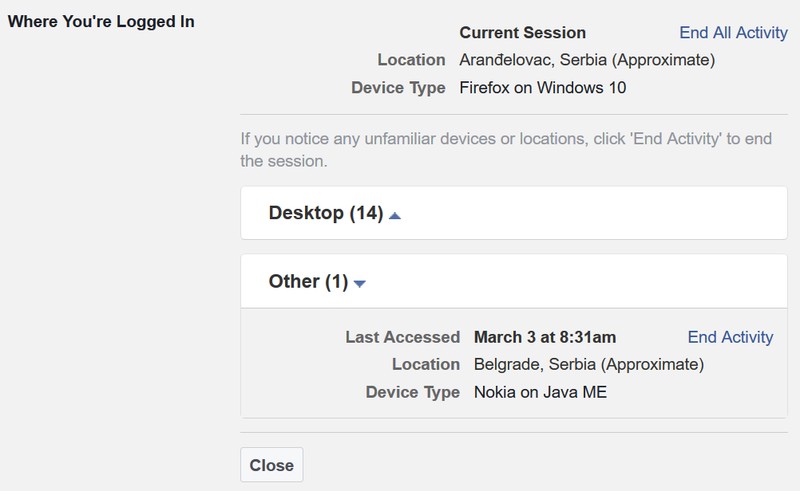Viewport: 800px width, 491px height.
Task: Click the Location label under Current Session
Action: (411, 60)
